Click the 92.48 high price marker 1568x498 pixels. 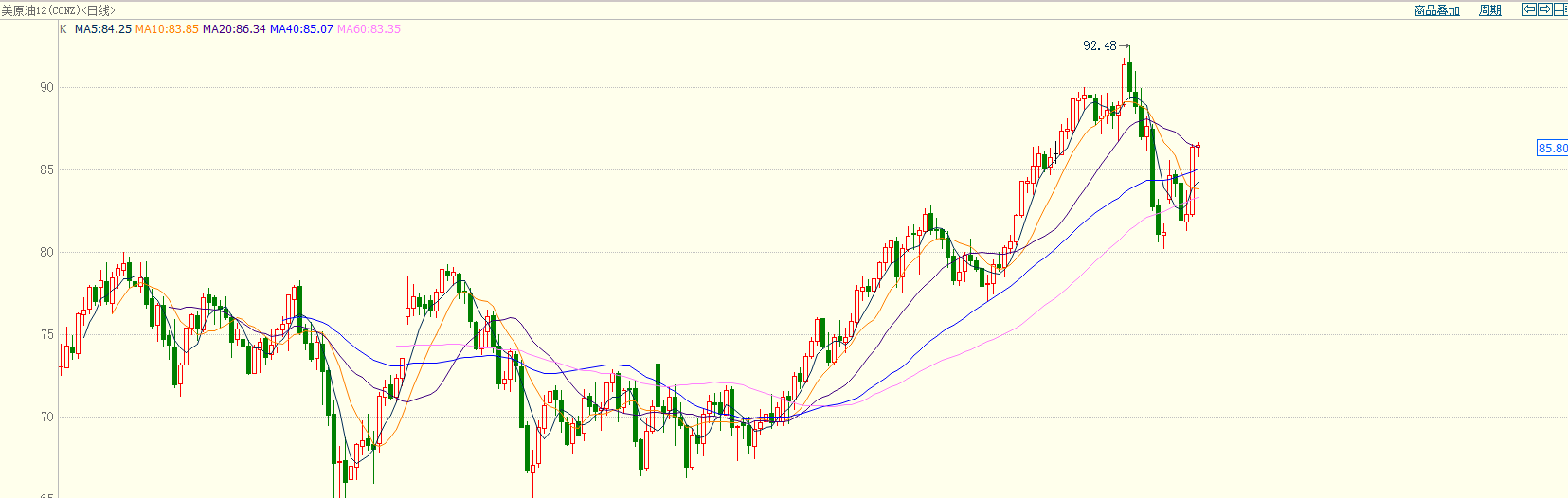(1100, 45)
